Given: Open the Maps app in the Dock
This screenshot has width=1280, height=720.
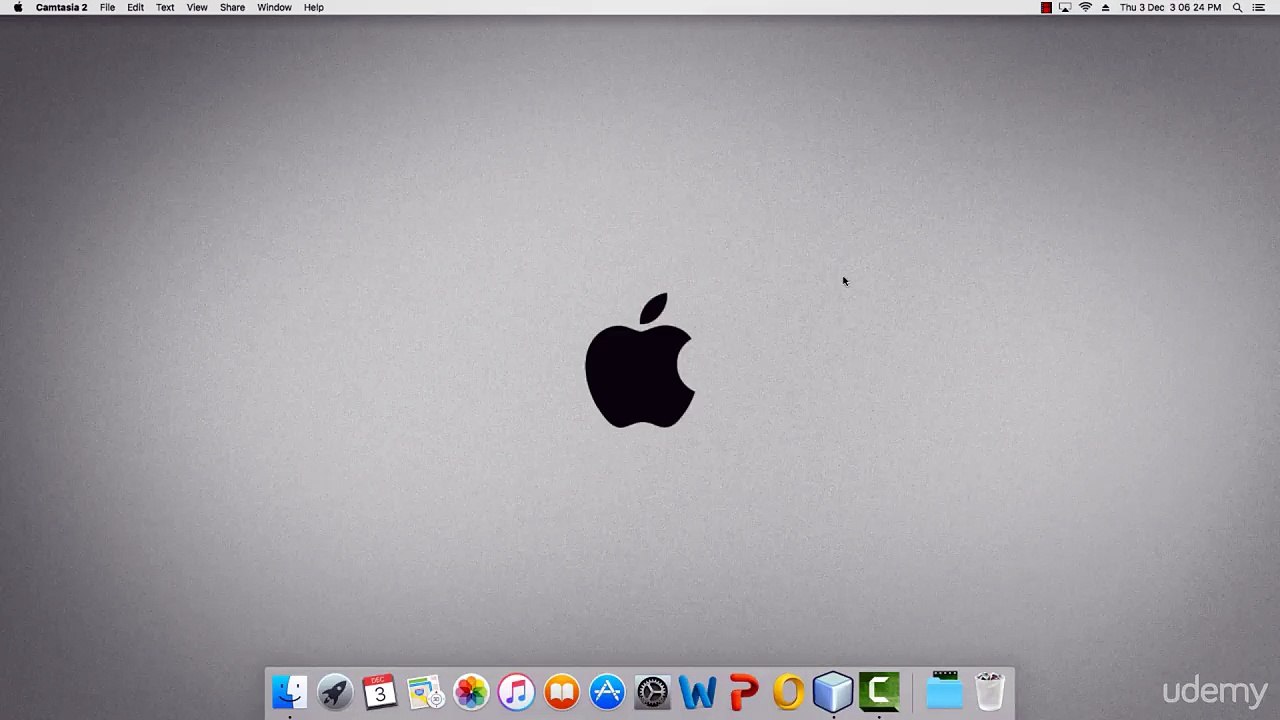Looking at the screenshot, I should click(x=425, y=692).
